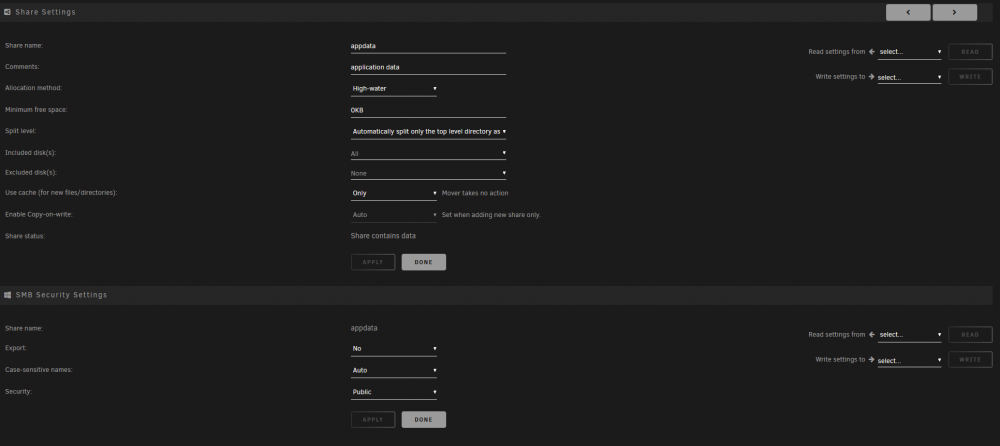The image size is (1000, 446).
Task: Open Share Settings 'Read settings from' dropdown
Action: 909,52
